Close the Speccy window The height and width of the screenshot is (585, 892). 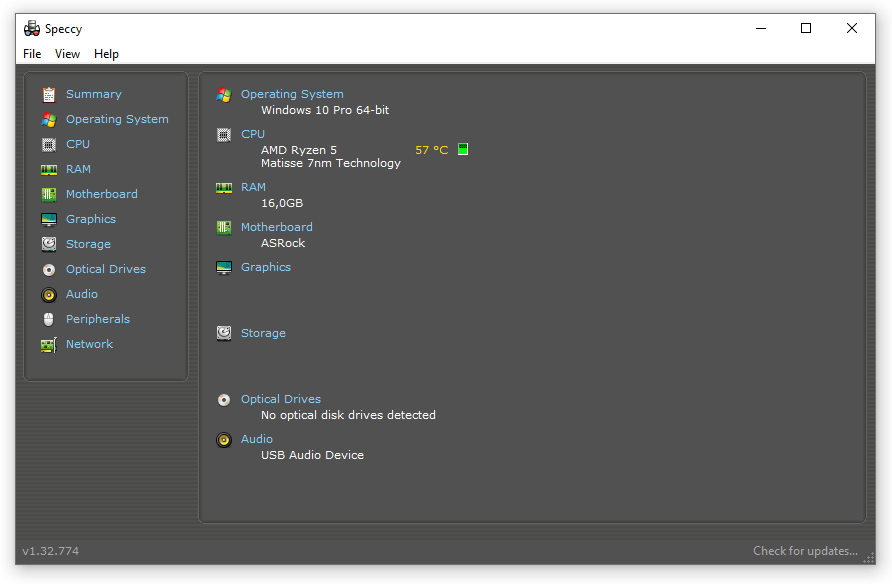click(852, 28)
